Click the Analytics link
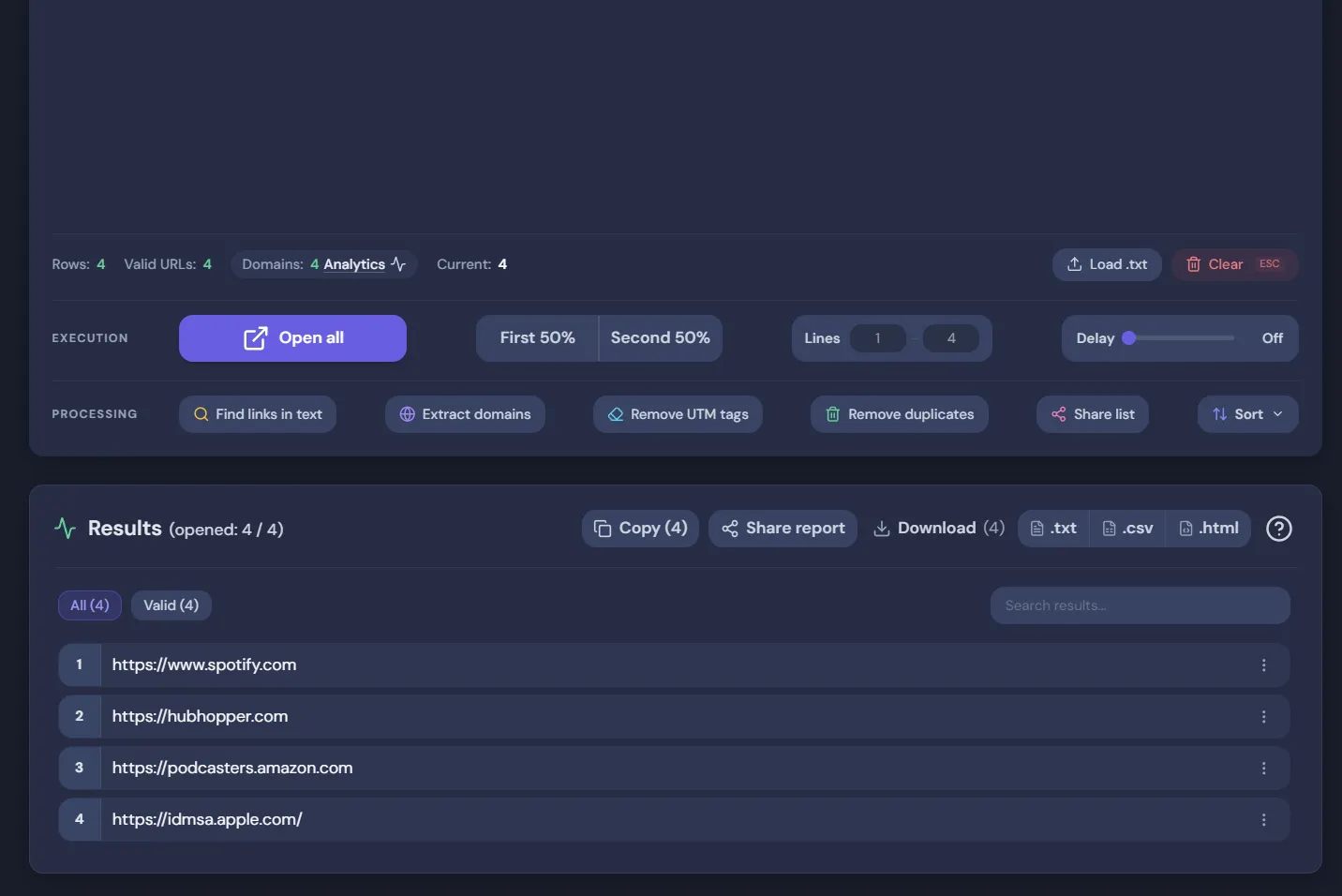The height and width of the screenshot is (896, 1342). tap(354, 264)
